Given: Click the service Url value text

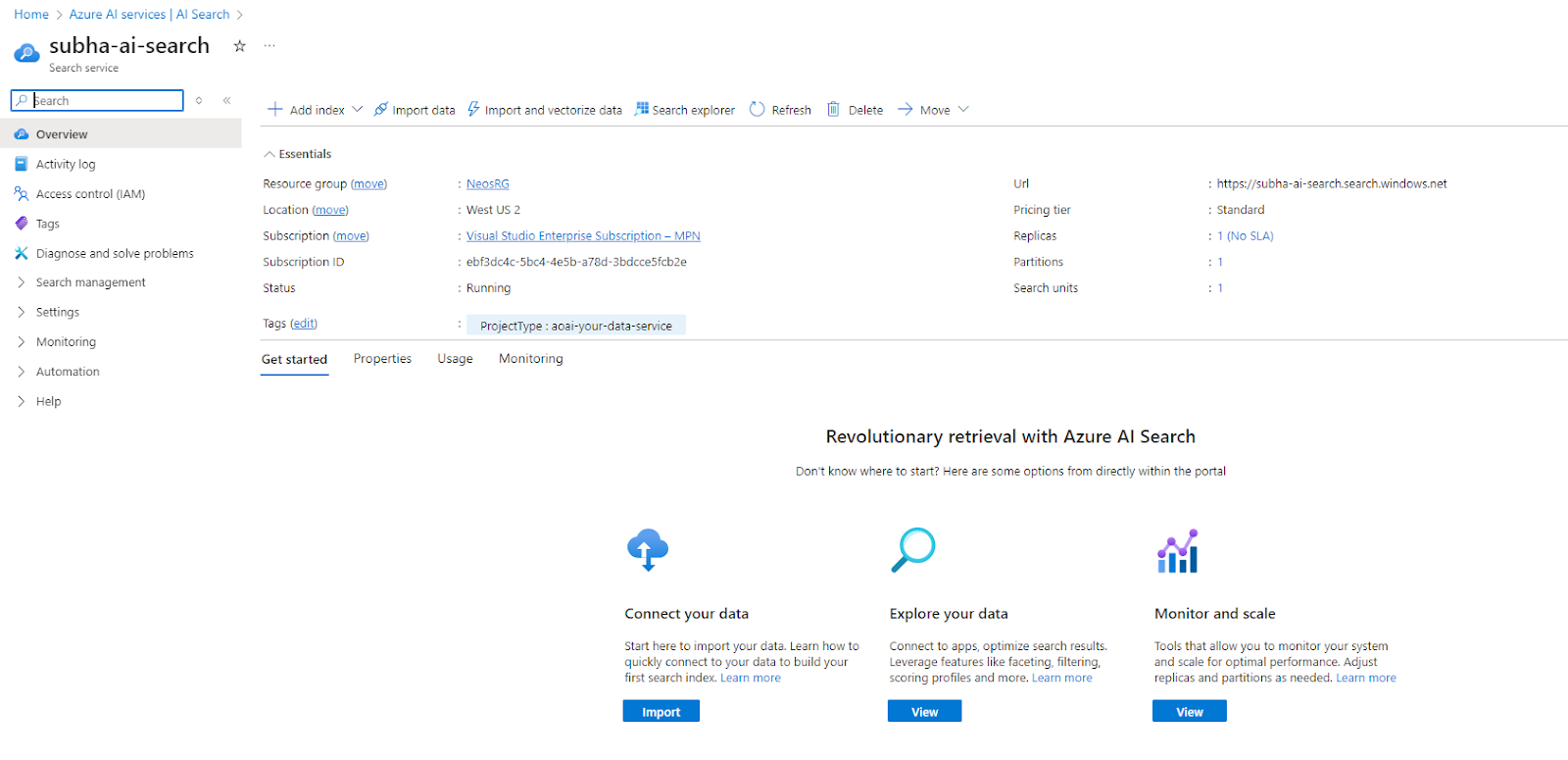Looking at the screenshot, I should [1332, 183].
